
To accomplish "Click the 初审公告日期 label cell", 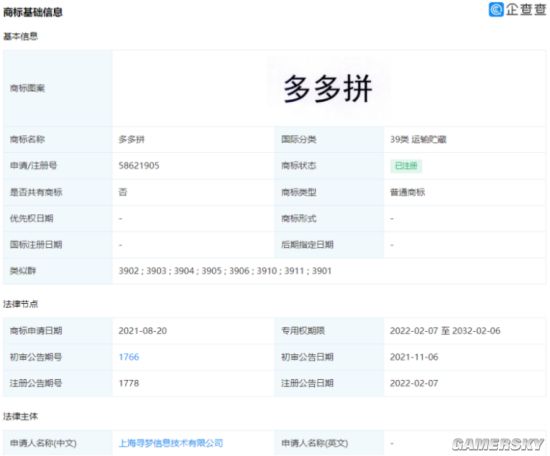I will click(329, 357).
